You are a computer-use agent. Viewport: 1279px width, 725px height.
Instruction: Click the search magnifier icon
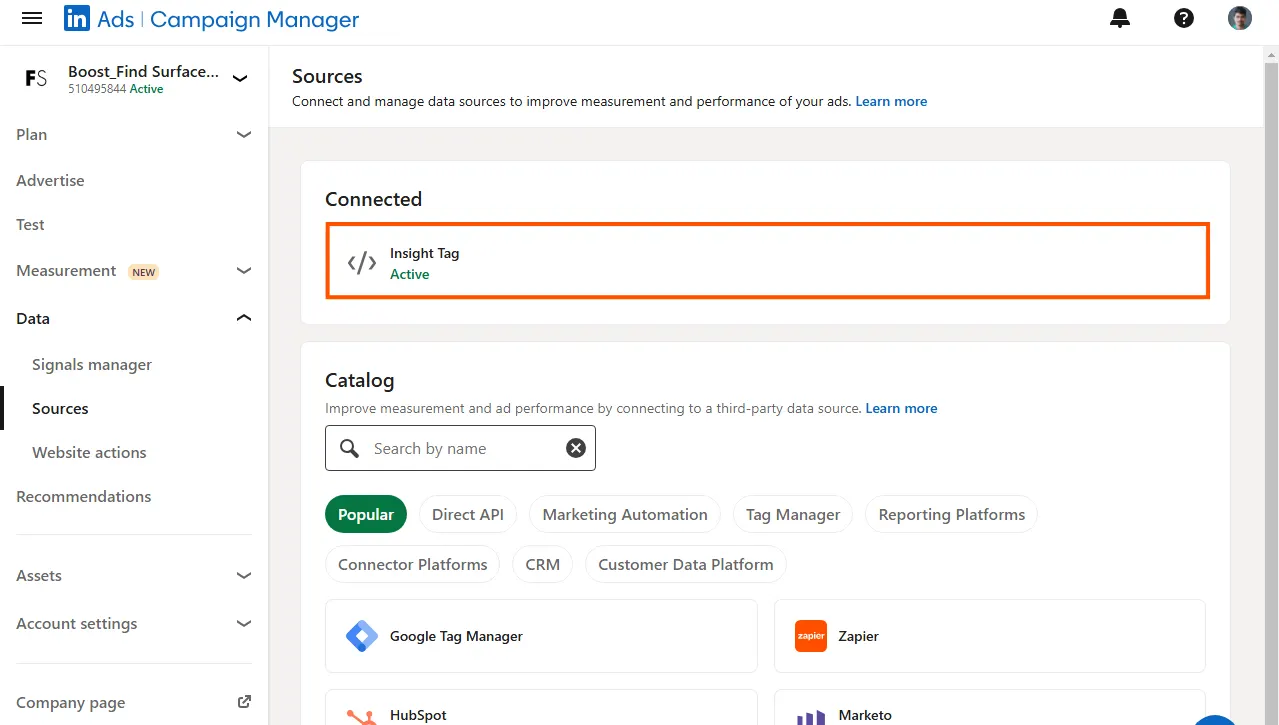[349, 448]
